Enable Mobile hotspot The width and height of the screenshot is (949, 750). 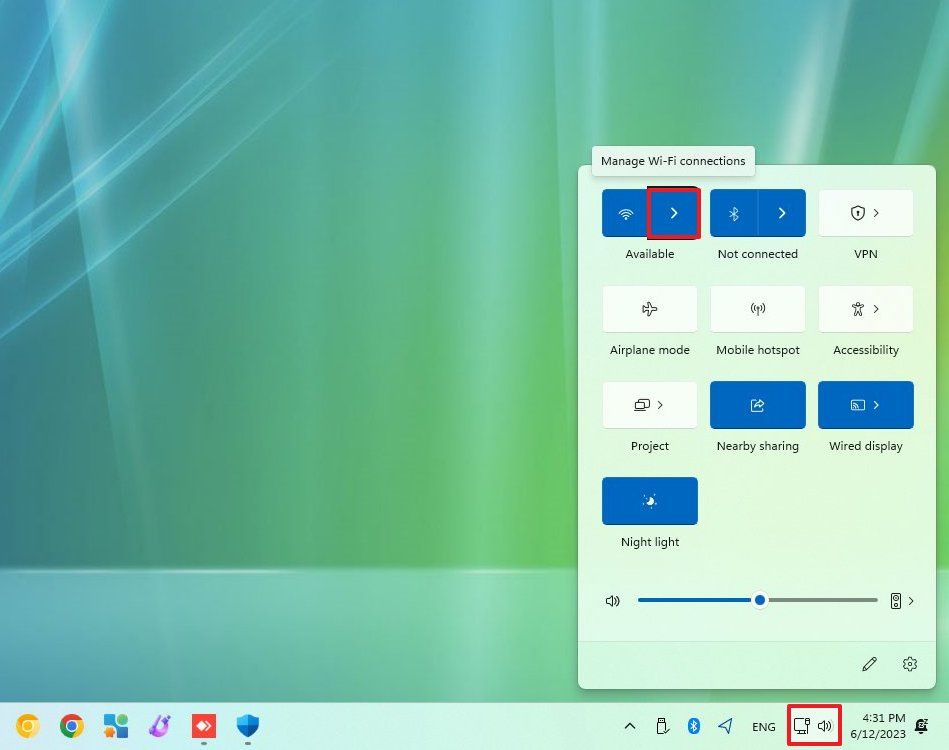[757, 308]
